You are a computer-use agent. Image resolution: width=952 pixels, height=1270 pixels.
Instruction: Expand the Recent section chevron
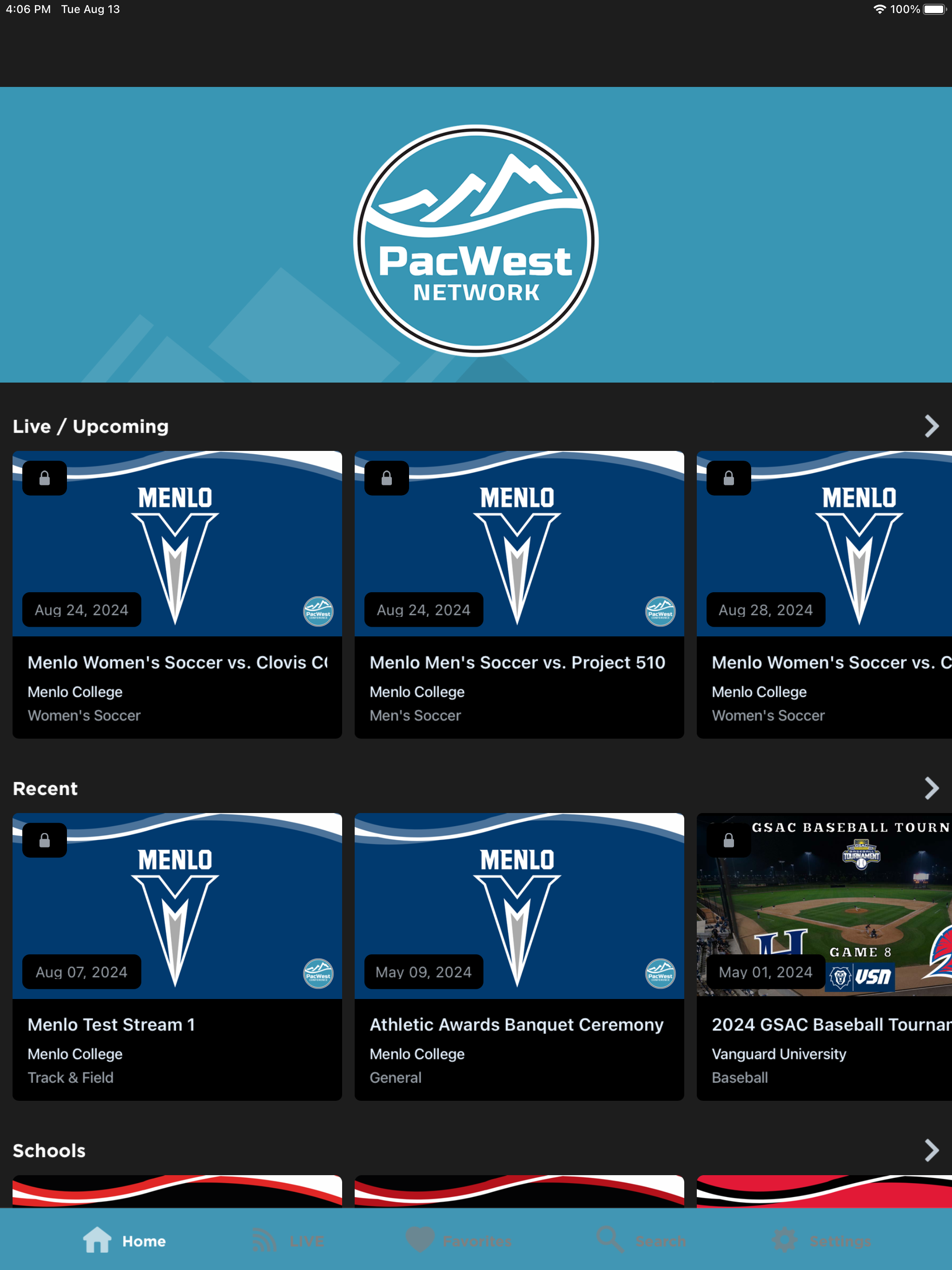[932, 788]
